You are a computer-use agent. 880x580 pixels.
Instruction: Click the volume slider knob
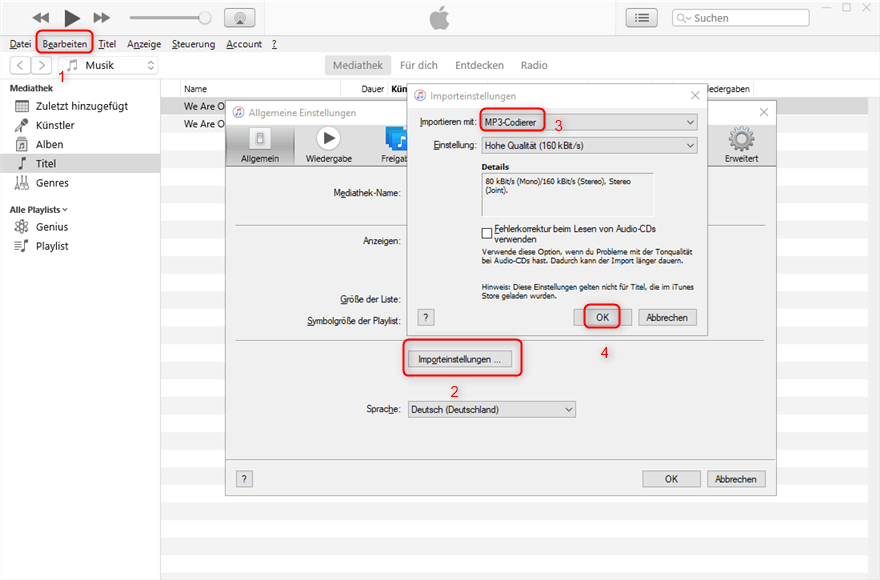click(205, 18)
